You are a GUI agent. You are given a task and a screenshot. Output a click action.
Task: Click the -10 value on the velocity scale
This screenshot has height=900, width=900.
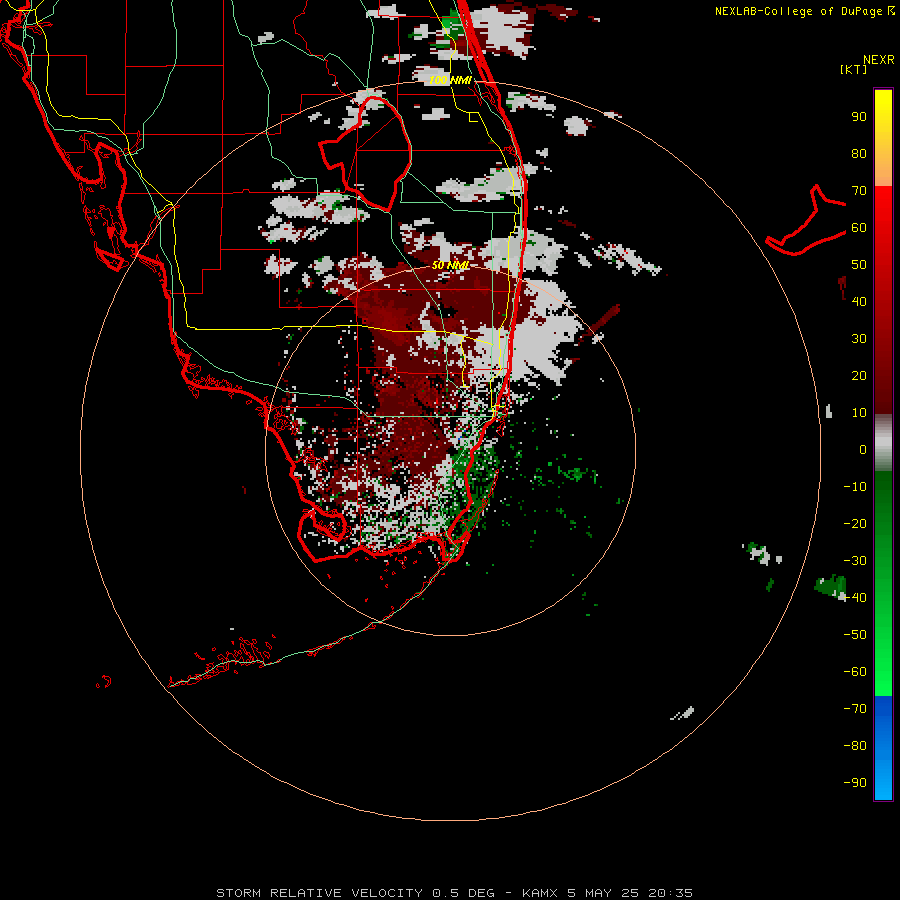click(x=855, y=487)
